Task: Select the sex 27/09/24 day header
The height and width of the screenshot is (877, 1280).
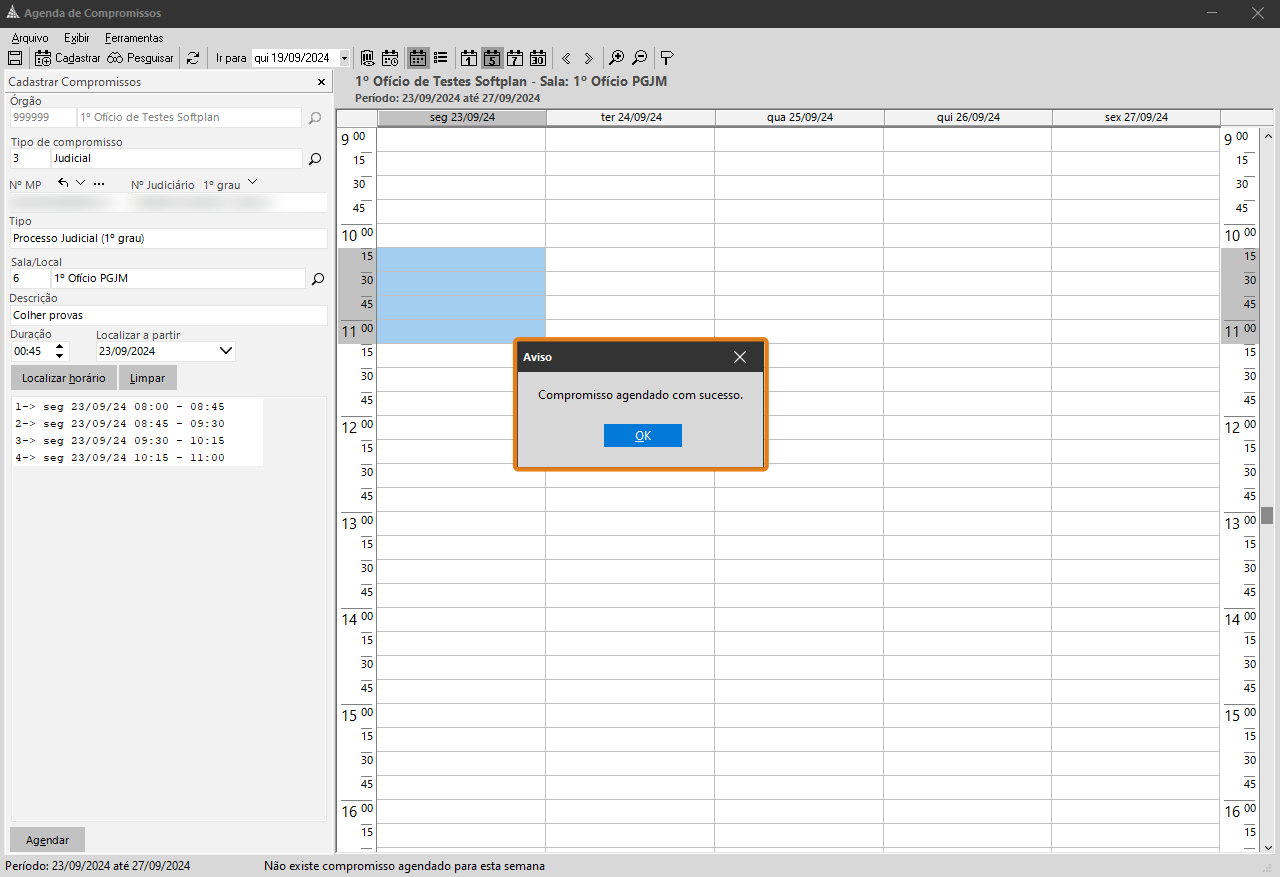Action: (x=1136, y=117)
